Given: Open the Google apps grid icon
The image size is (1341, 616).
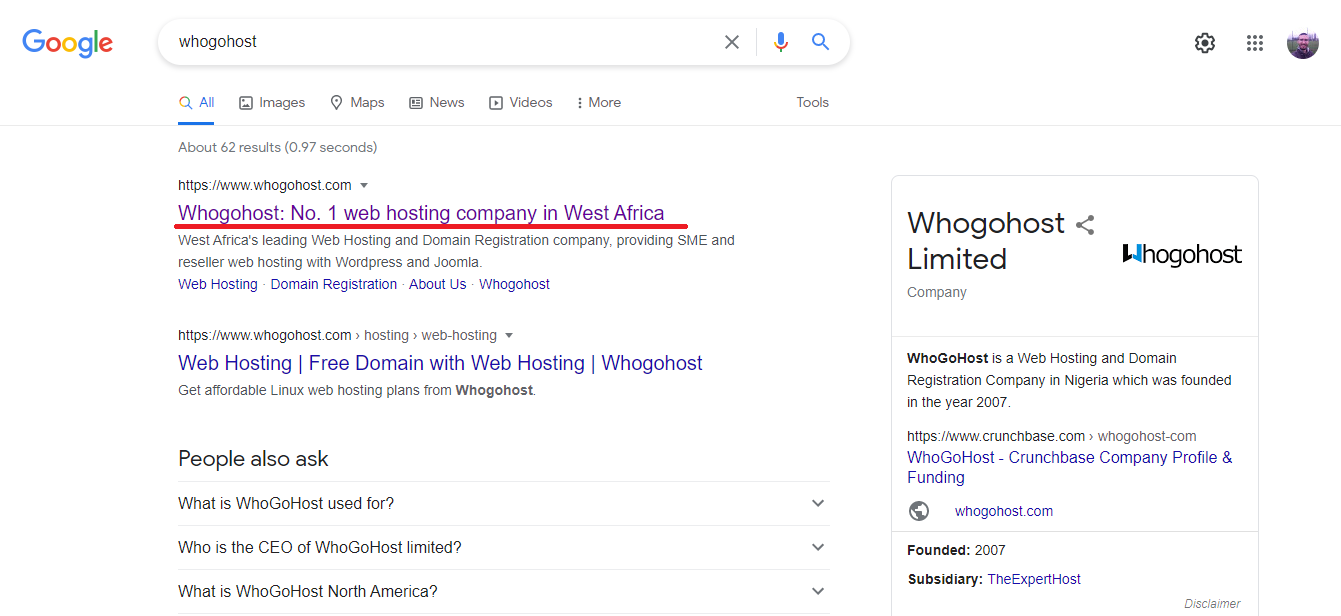Looking at the screenshot, I should [1255, 43].
